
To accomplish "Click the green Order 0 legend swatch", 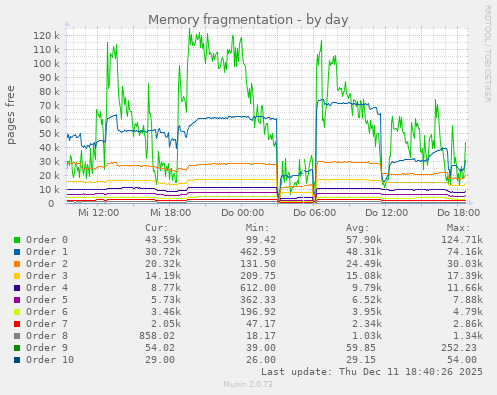I will (17, 240).
